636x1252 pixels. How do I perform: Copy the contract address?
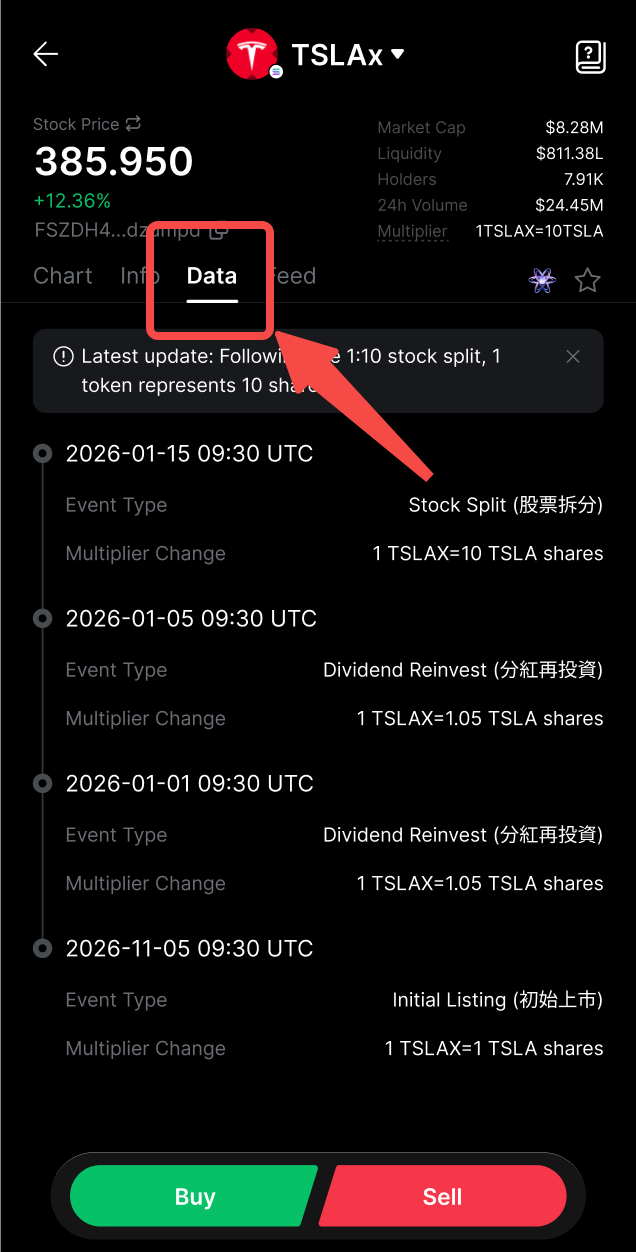point(219,230)
